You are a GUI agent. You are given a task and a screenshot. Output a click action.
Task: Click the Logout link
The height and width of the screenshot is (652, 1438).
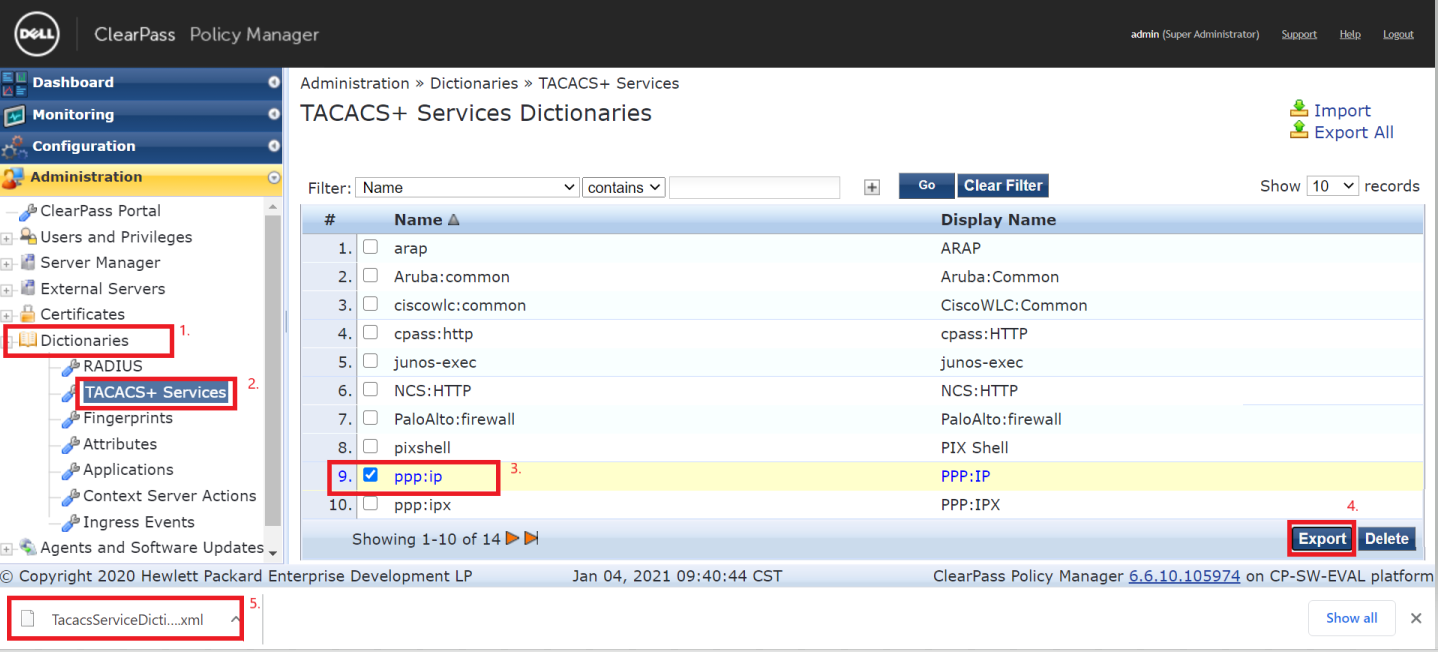[1398, 34]
